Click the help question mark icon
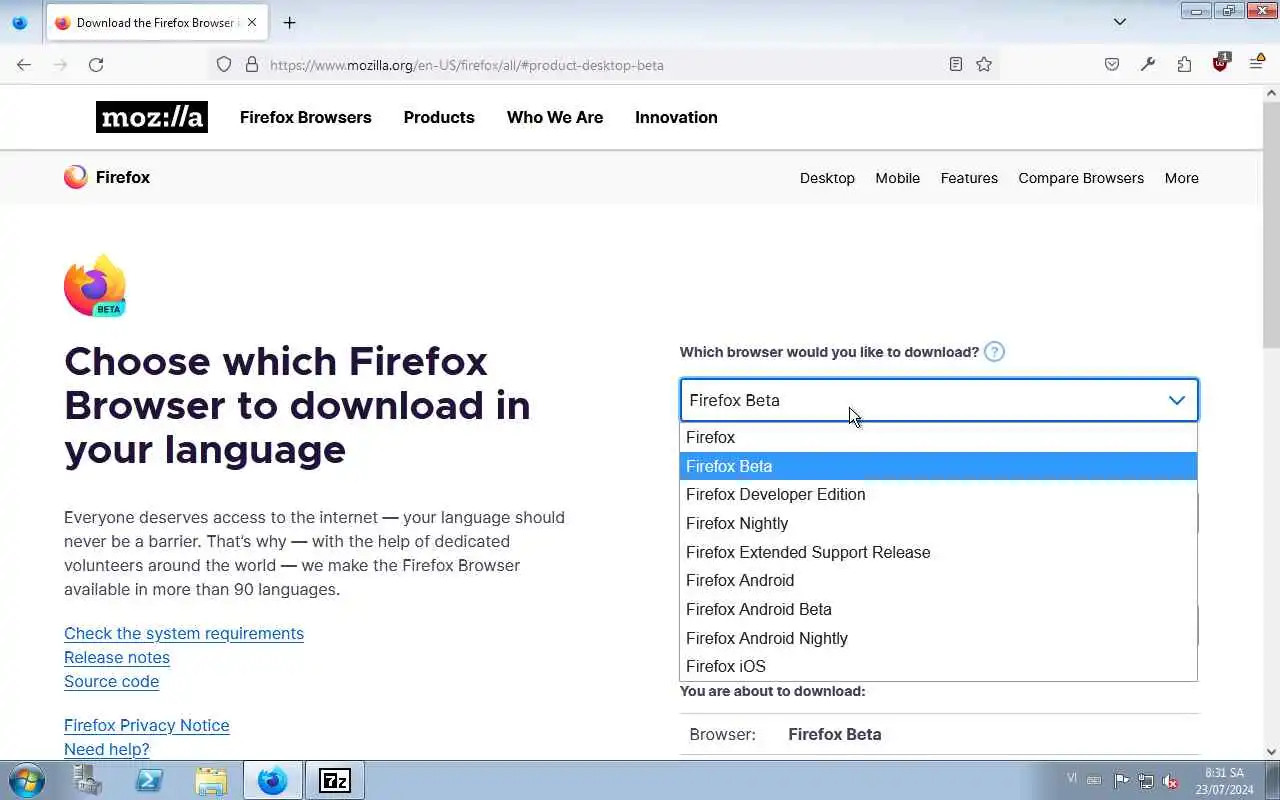 point(994,352)
